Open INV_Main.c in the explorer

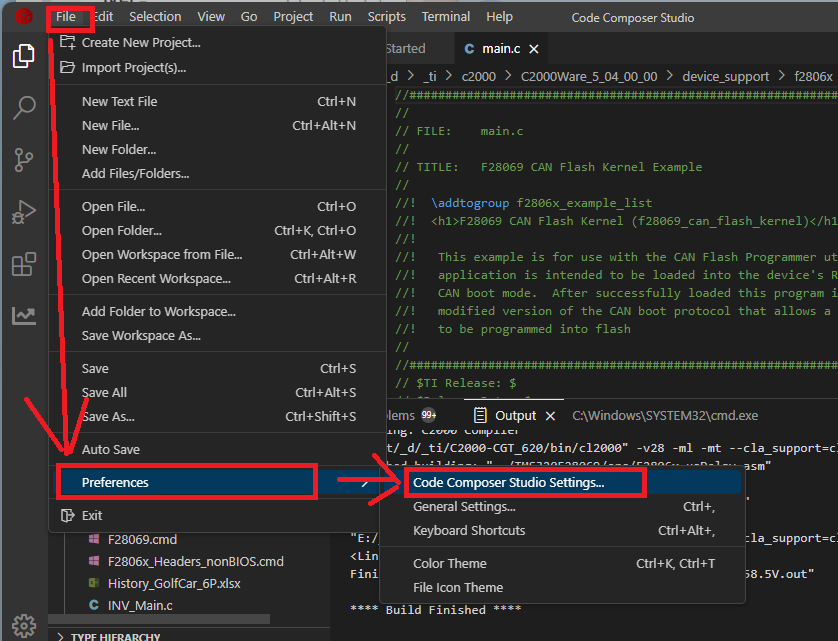click(140, 605)
